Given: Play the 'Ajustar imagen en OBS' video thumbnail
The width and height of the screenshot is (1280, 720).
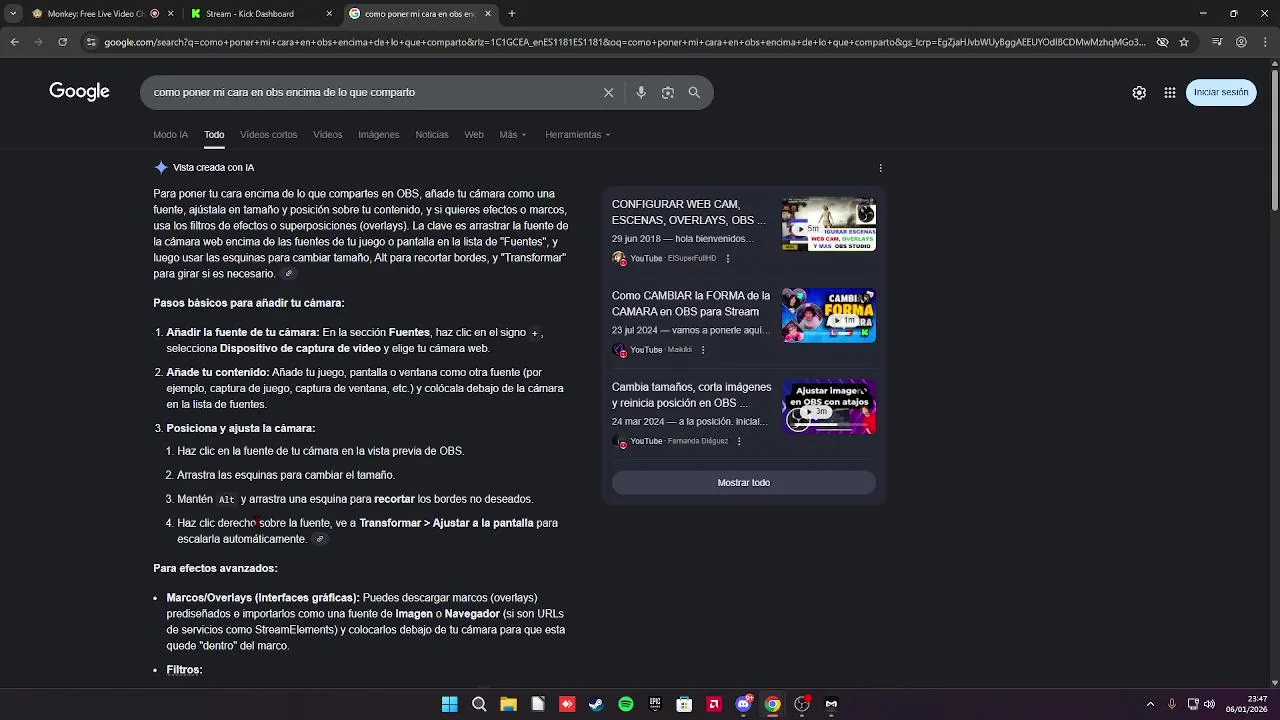Looking at the screenshot, I should [x=829, y=406].
